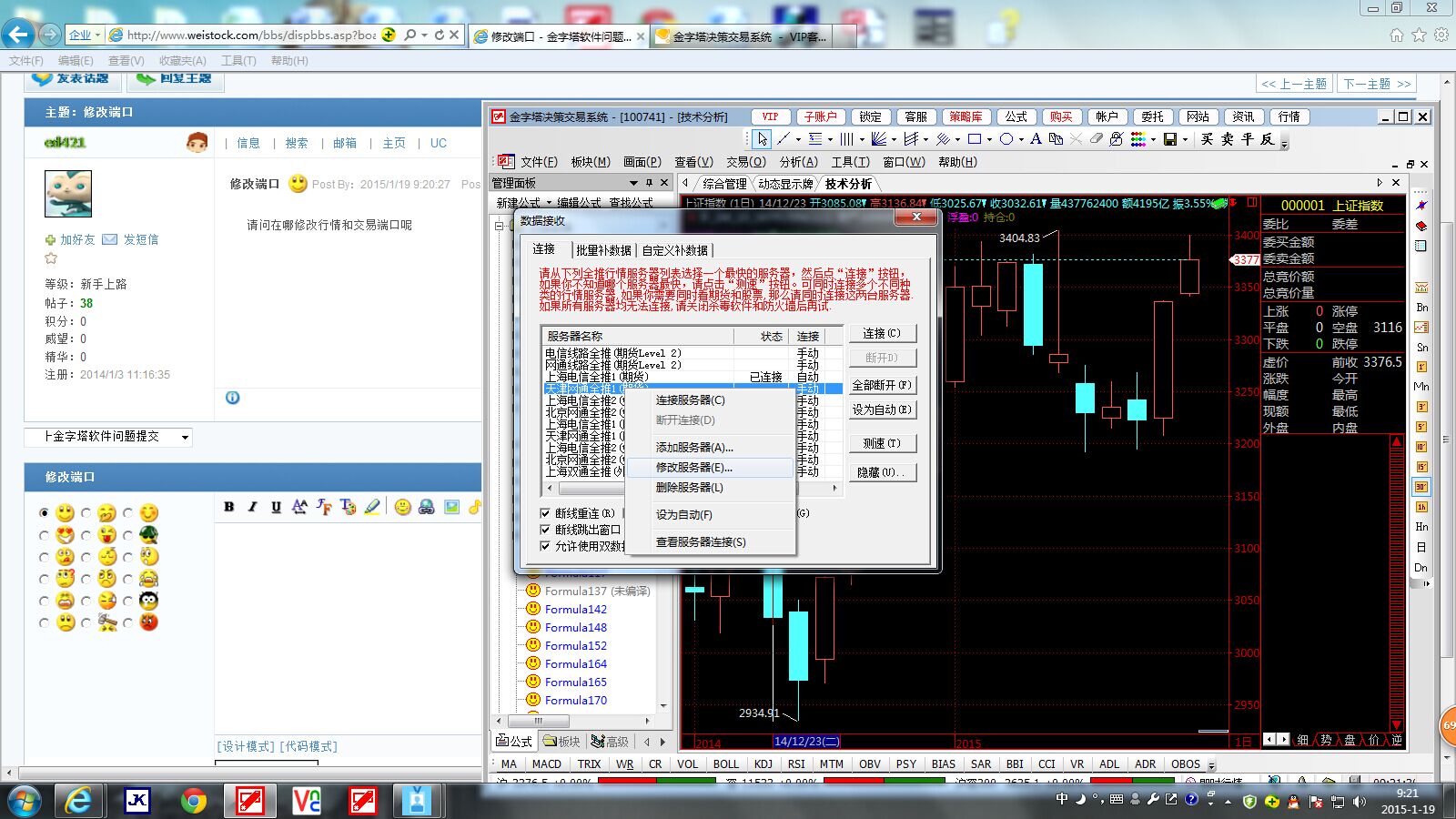Uncheck the 断线重连 checkbox
This screenshot has height=819, width=1456.
click(545, 513)
